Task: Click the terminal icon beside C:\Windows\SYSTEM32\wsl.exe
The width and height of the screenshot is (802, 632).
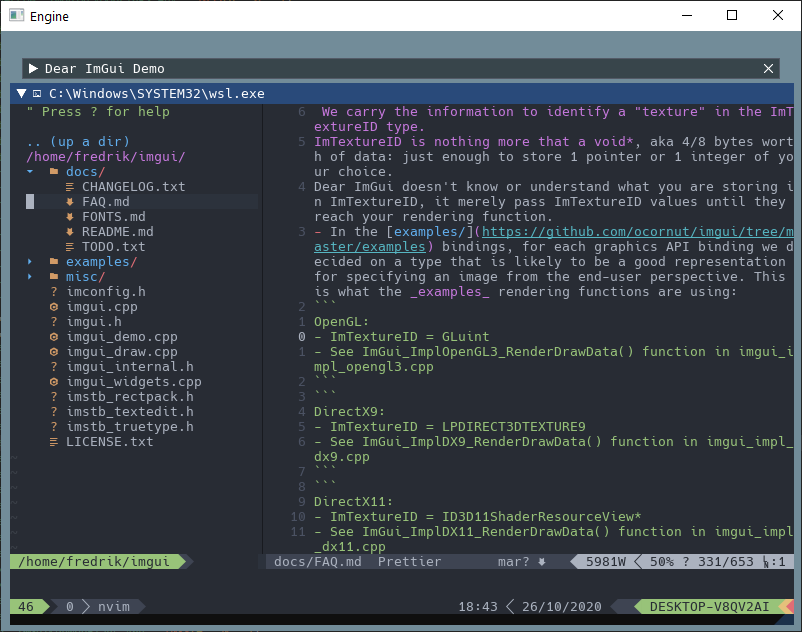Action: point(37,94)
